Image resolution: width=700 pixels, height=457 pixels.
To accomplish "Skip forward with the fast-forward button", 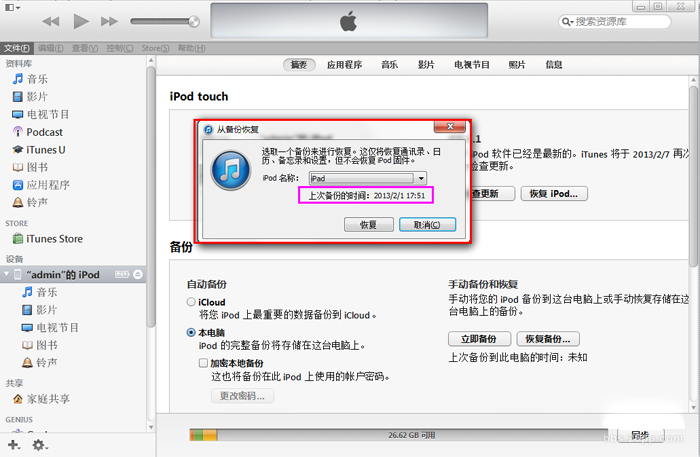I will tap(109, 21).
